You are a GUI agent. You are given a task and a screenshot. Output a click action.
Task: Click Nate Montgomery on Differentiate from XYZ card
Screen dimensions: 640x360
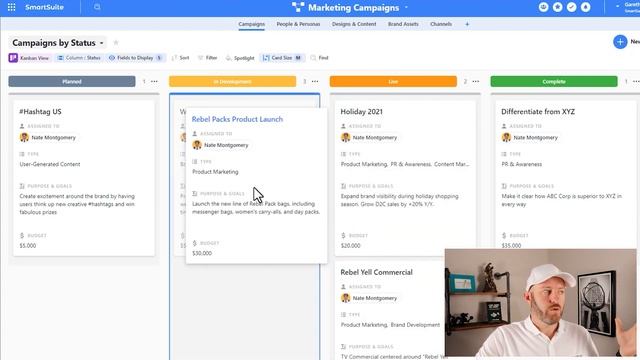pos(530,138)
